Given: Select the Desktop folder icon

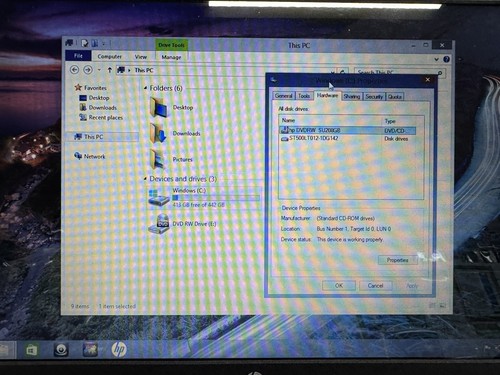Looking at the screenshot, I should pos(159,107).
